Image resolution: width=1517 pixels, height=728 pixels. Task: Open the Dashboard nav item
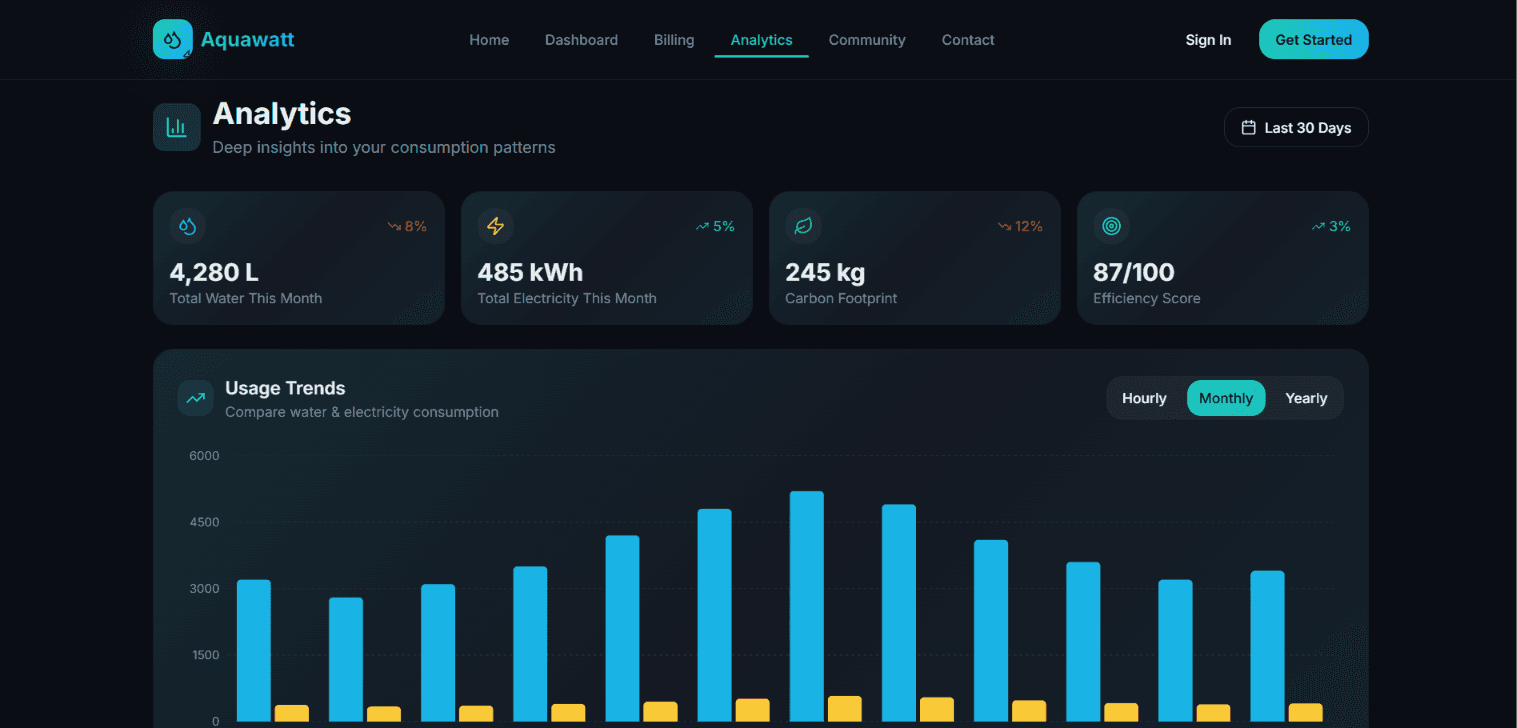pos(581,40)
